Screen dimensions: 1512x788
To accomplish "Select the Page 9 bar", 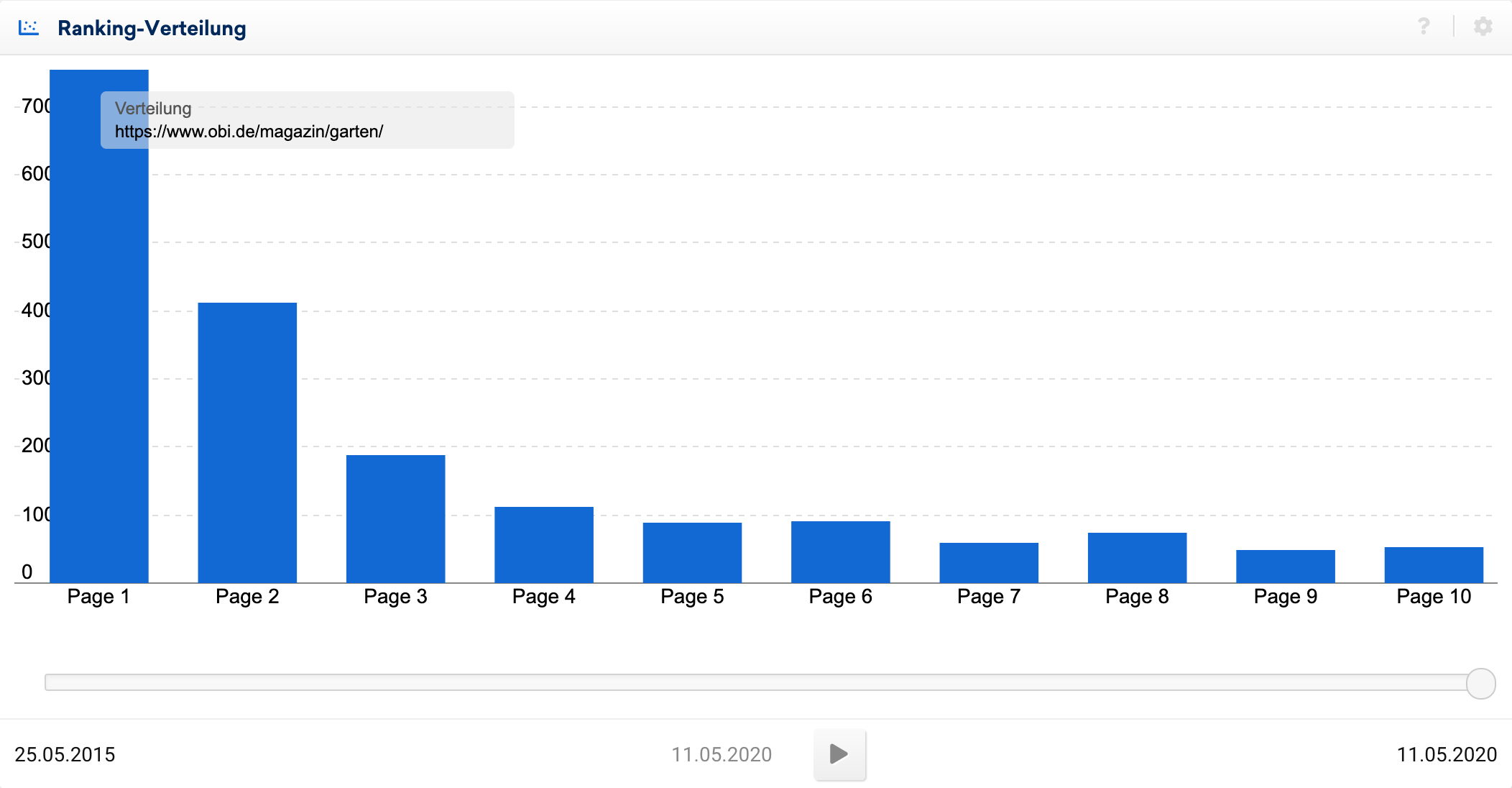I will point(1285,566).
